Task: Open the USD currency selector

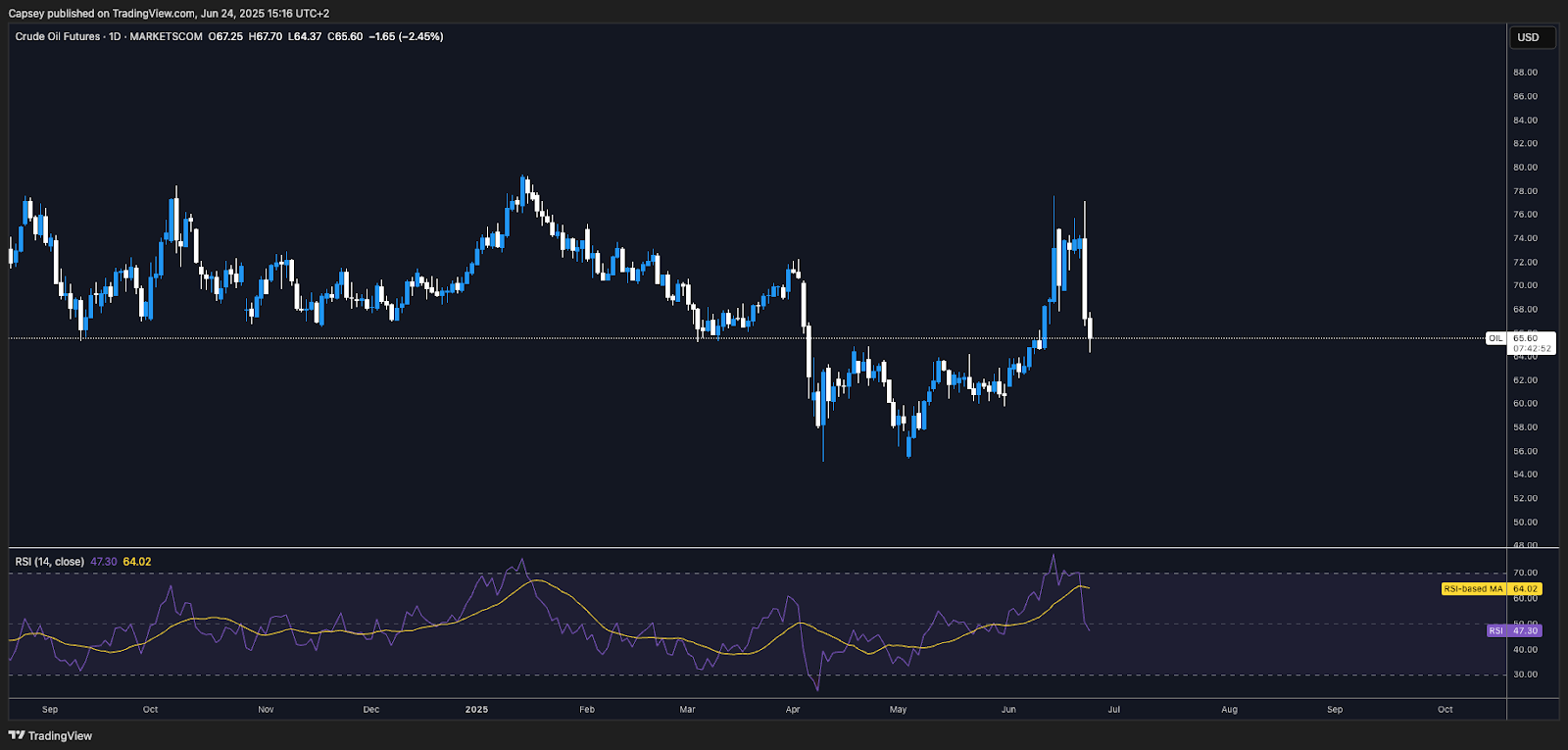Action: click(1528, 37)
